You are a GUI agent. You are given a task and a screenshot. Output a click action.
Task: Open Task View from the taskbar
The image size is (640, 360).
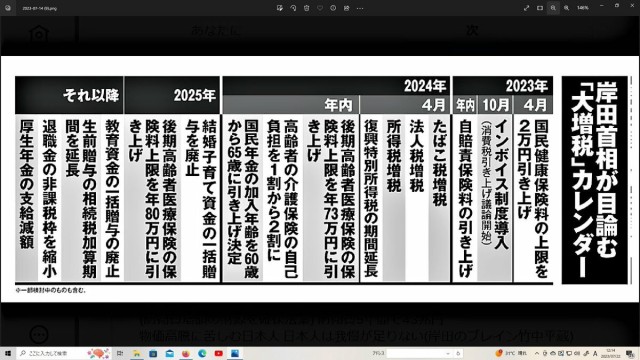pos(120,353)
